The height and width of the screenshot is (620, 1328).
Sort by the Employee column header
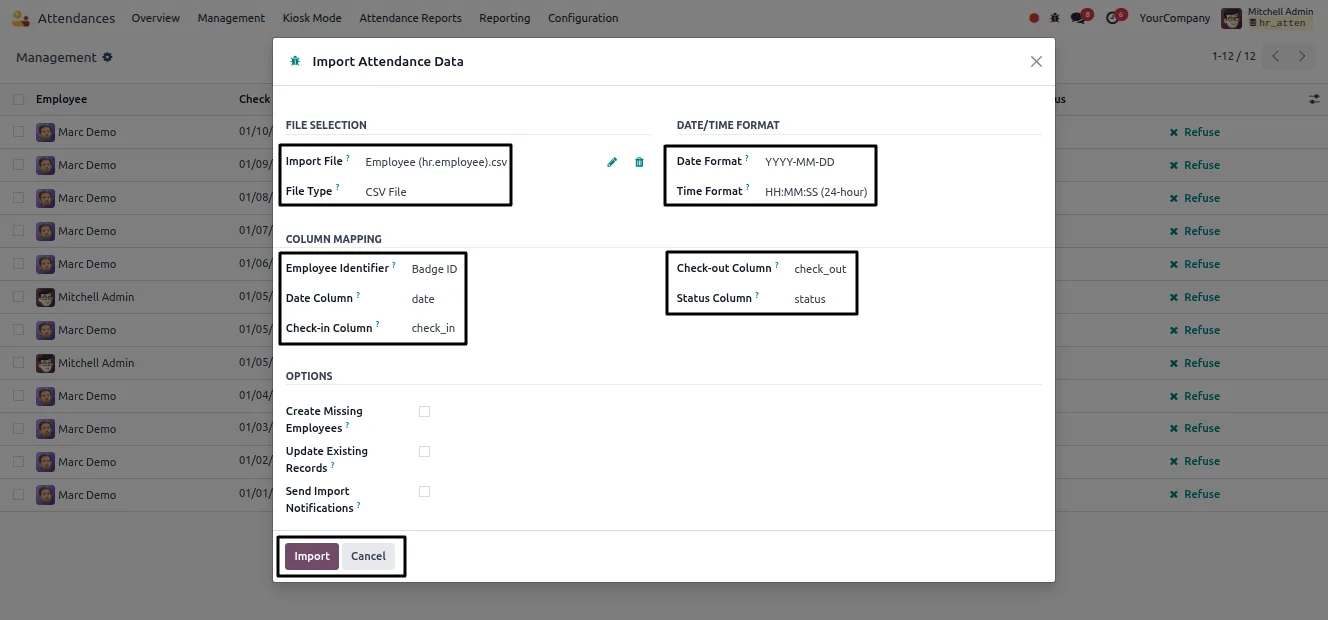(x=62, y=99)
